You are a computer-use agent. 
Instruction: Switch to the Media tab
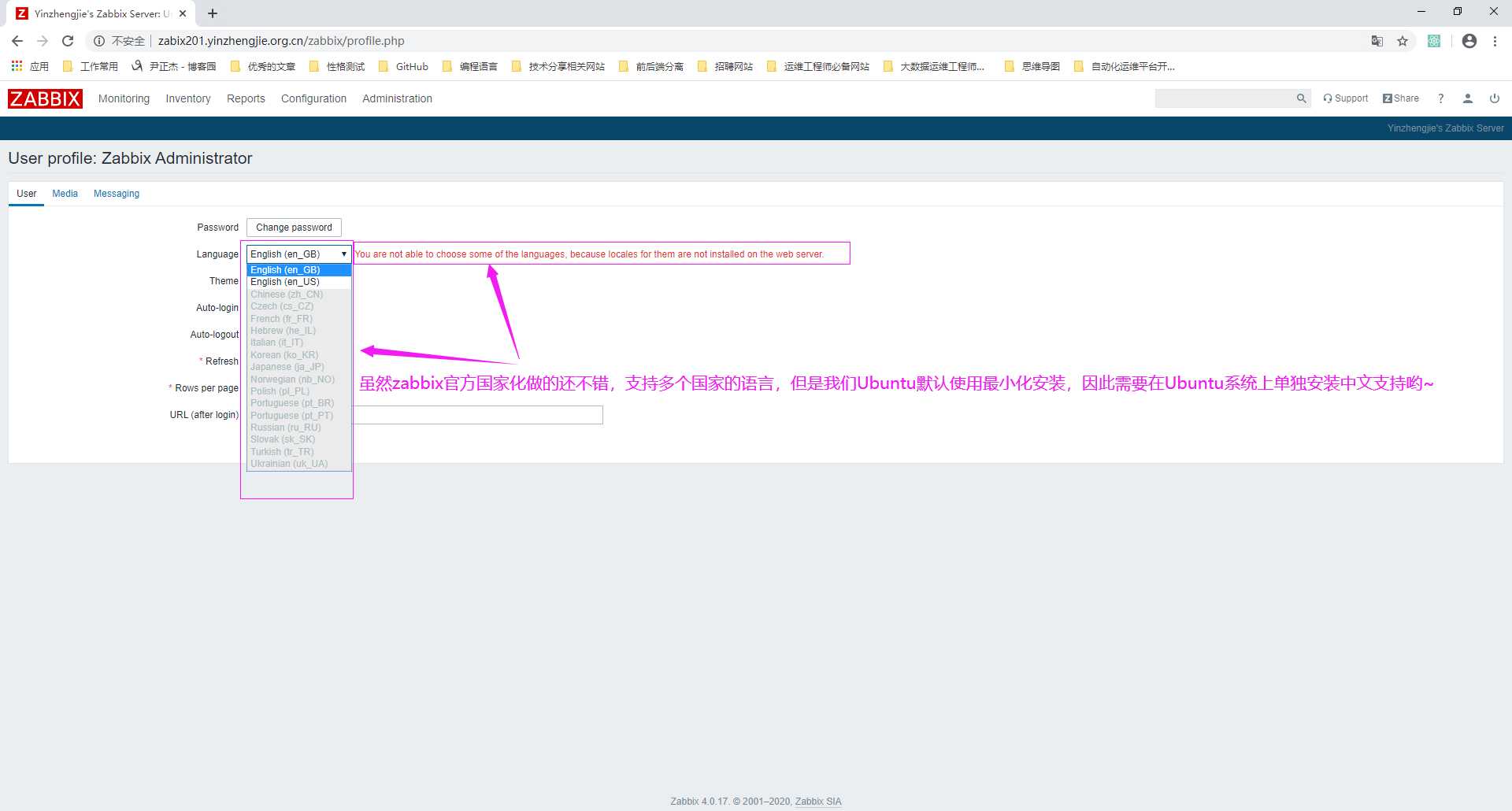[65, 194]
